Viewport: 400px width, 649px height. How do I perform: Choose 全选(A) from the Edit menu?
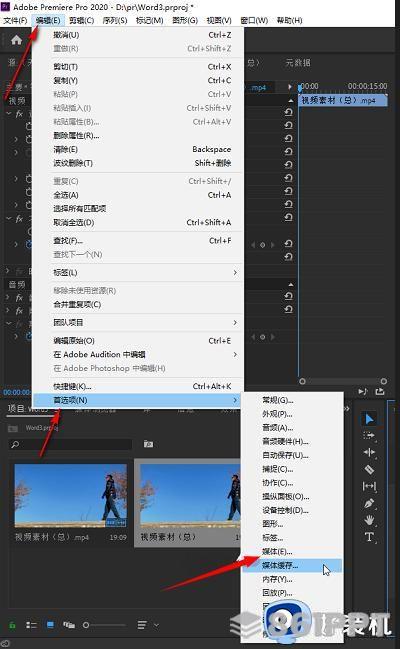tap(138, 195)
